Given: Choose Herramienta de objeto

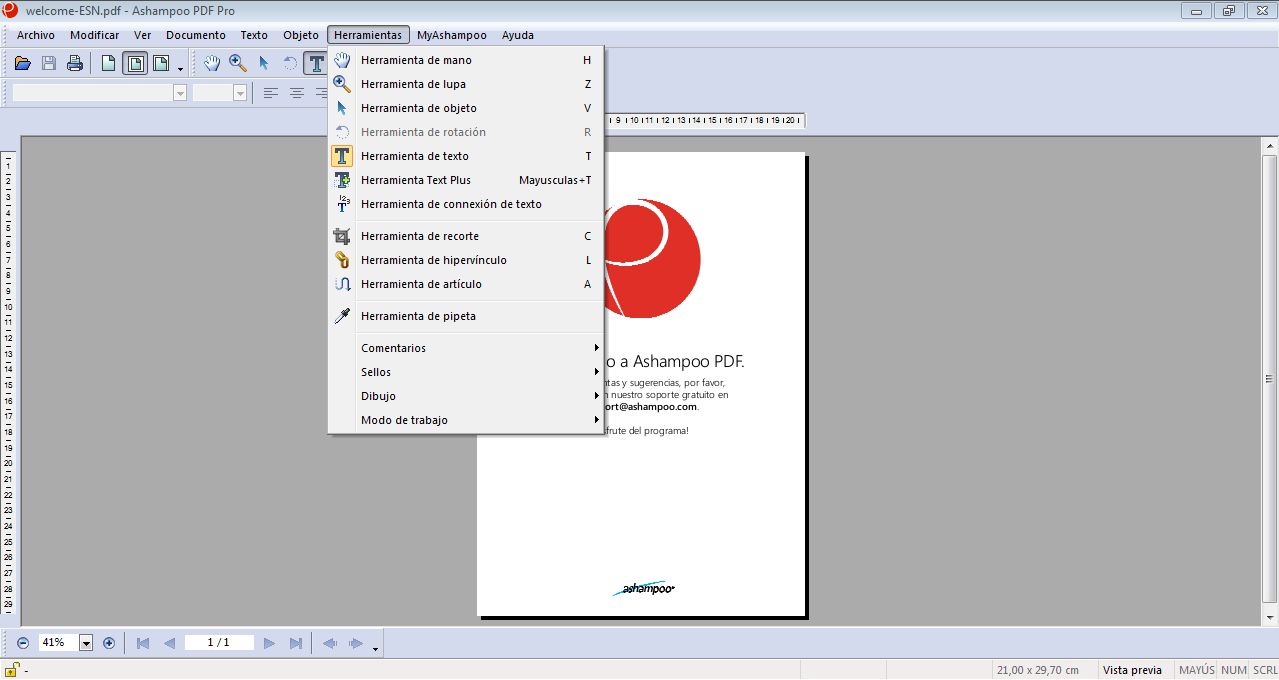Looking at the screenshot, I should tap(466, 108).
